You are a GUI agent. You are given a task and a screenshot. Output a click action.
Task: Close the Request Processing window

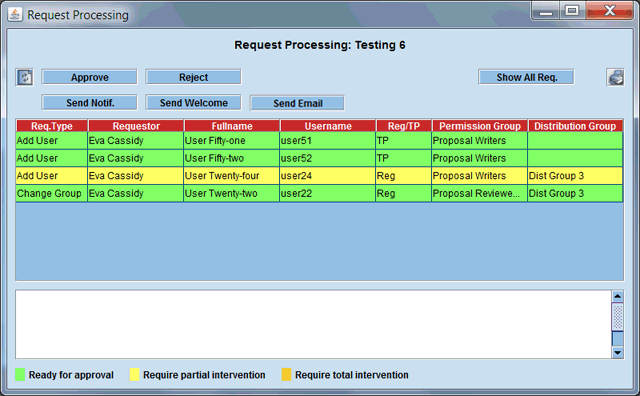609,11
